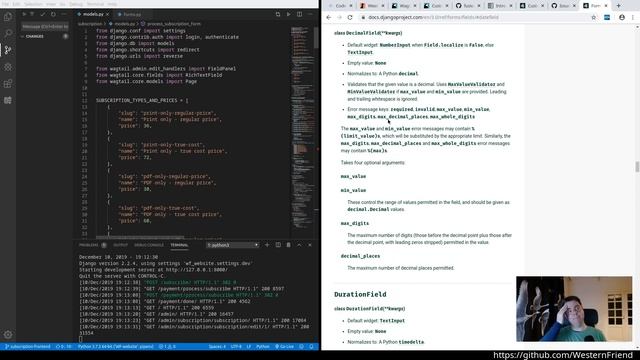
Task: Close the models.py editor tab
Action: pyautogui.click(x=107, y=14)
